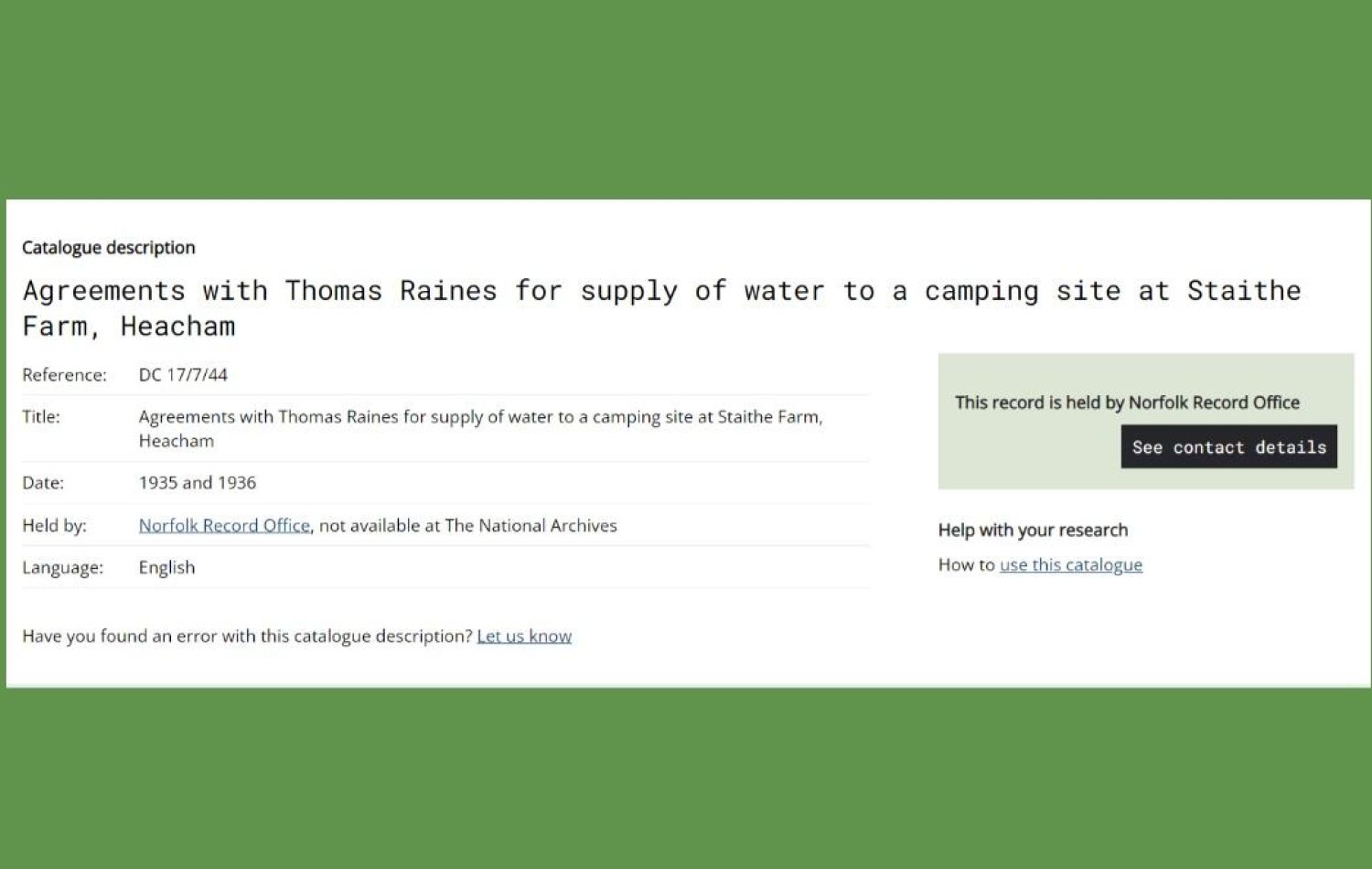This screenshot has width=1372, height=869.
Task: Select the 'Held by:' field label
Action: pyautogui.click(x=54, y=525)
